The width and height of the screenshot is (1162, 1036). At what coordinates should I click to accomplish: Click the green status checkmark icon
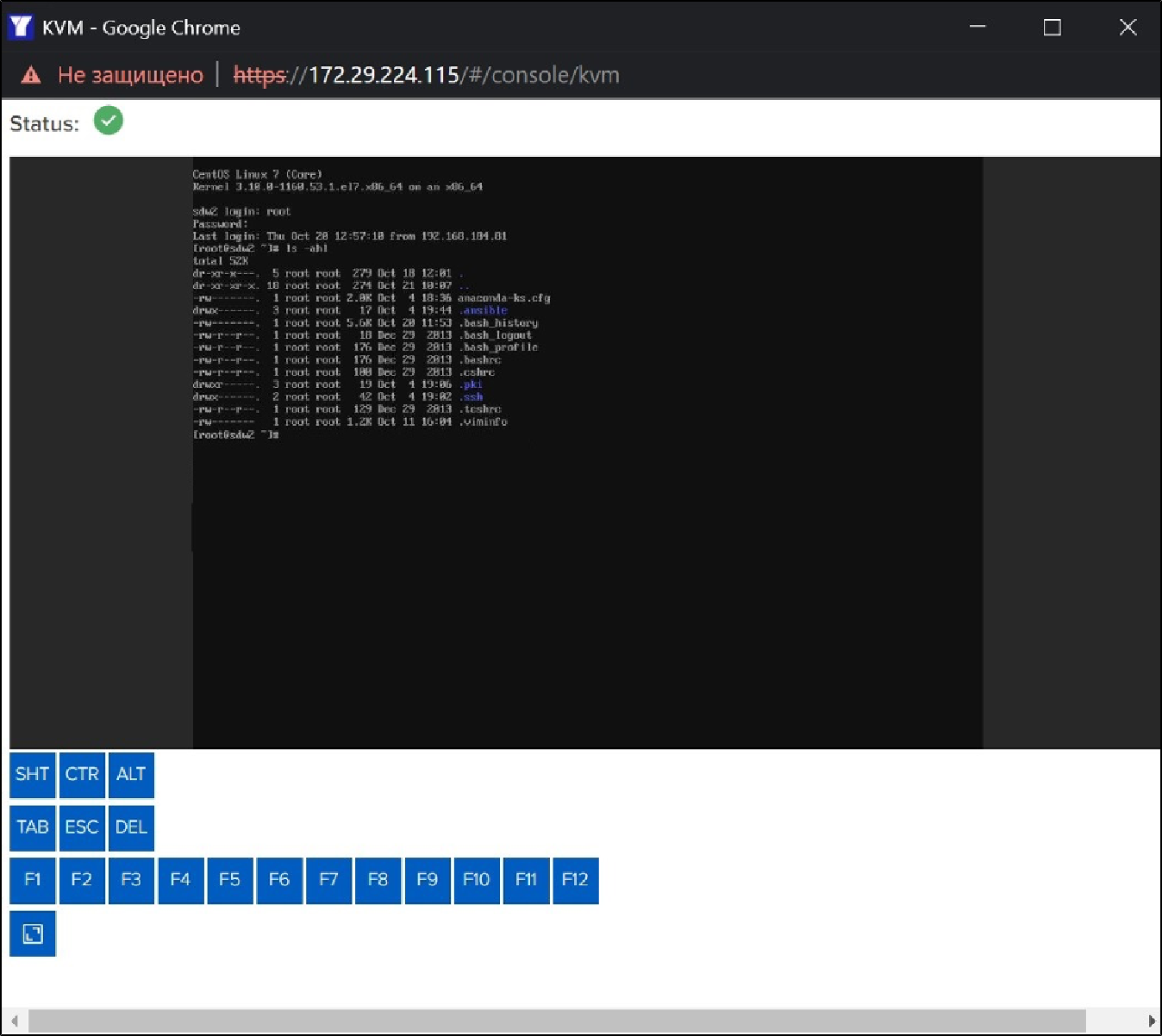[109, 122]
